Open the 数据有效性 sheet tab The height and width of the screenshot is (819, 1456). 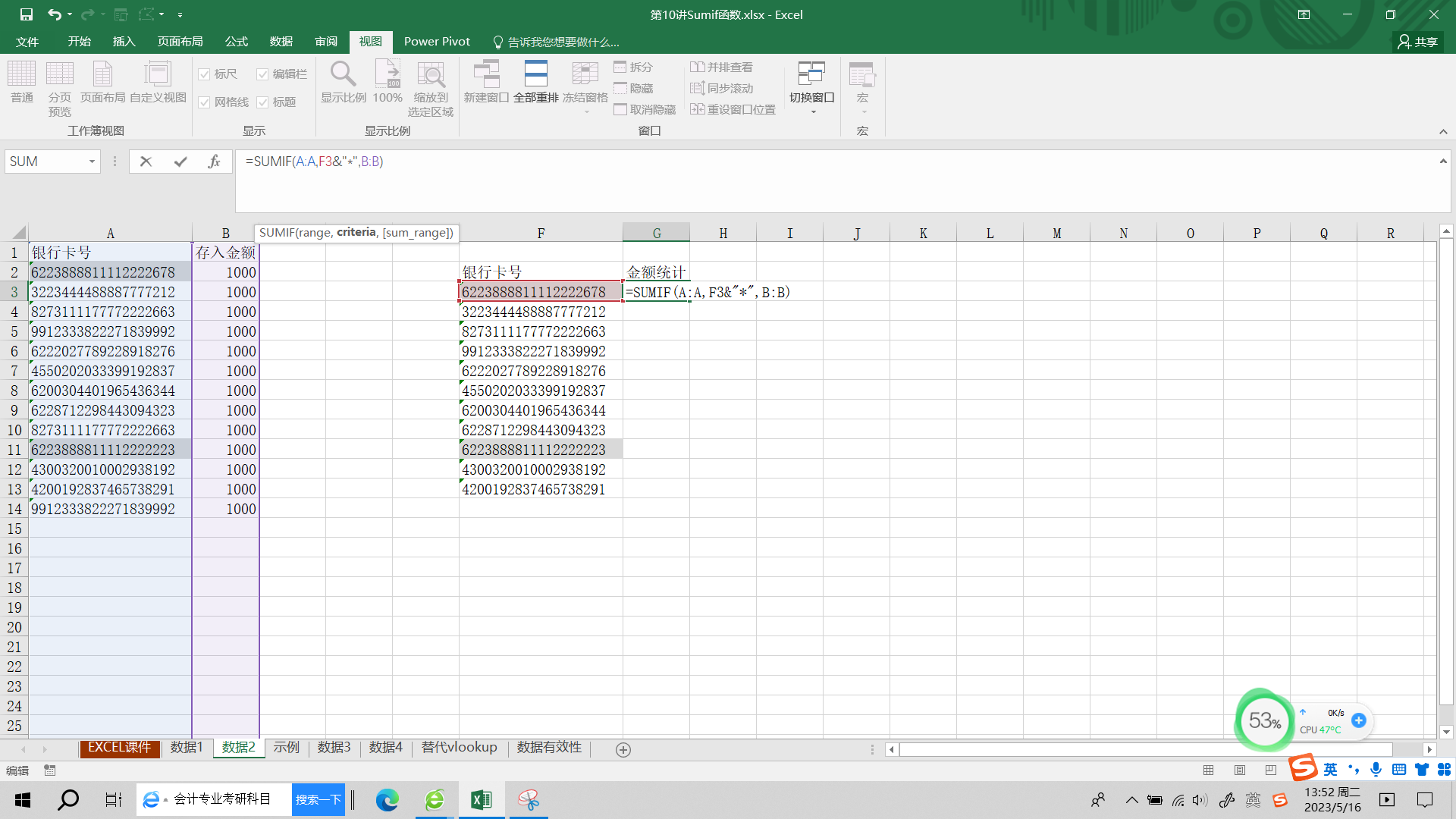pyautogui.click(x=549, y=748)
